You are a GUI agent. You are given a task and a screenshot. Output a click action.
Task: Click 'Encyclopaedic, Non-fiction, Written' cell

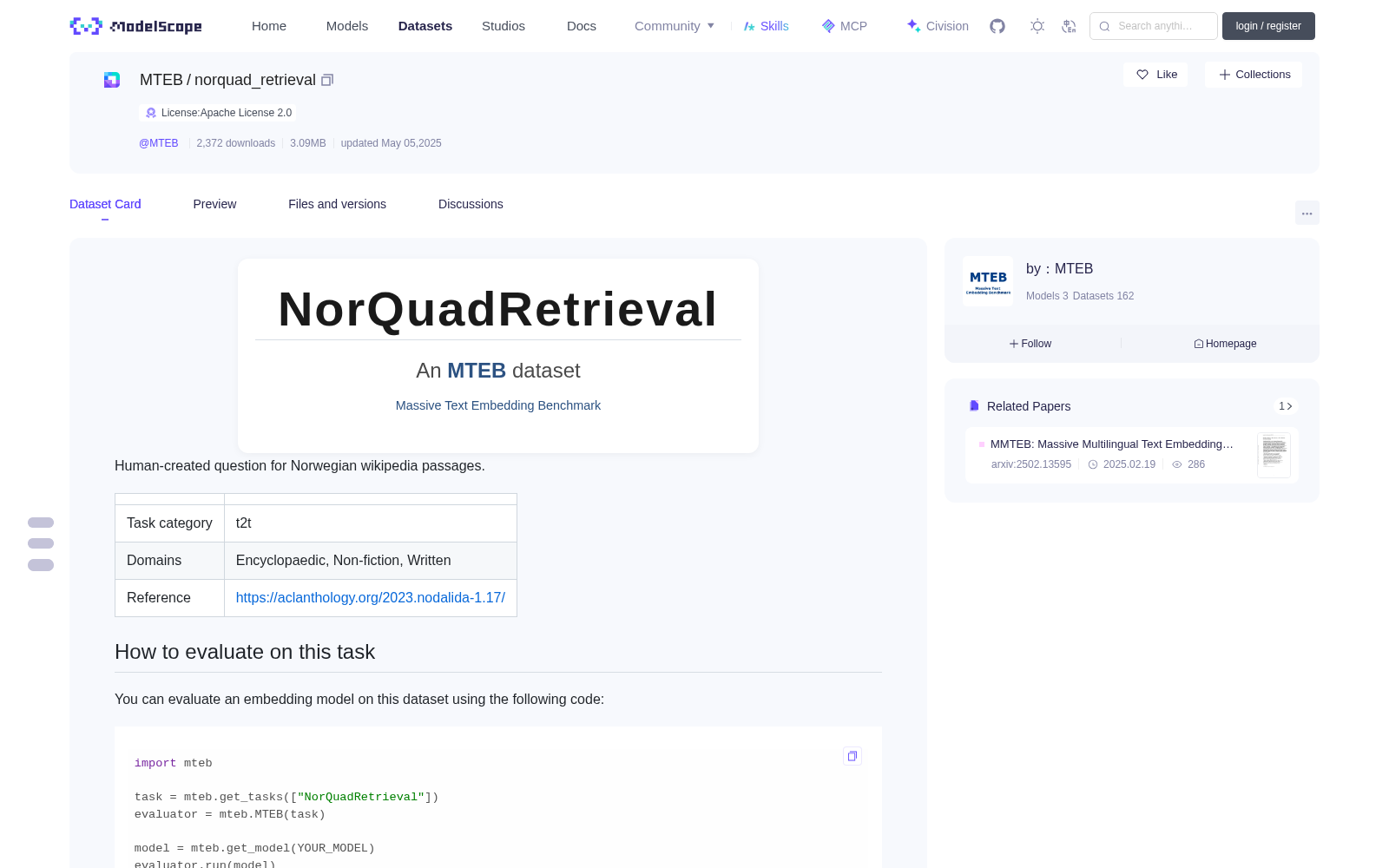pyautogui.click(x=371, y=561)
